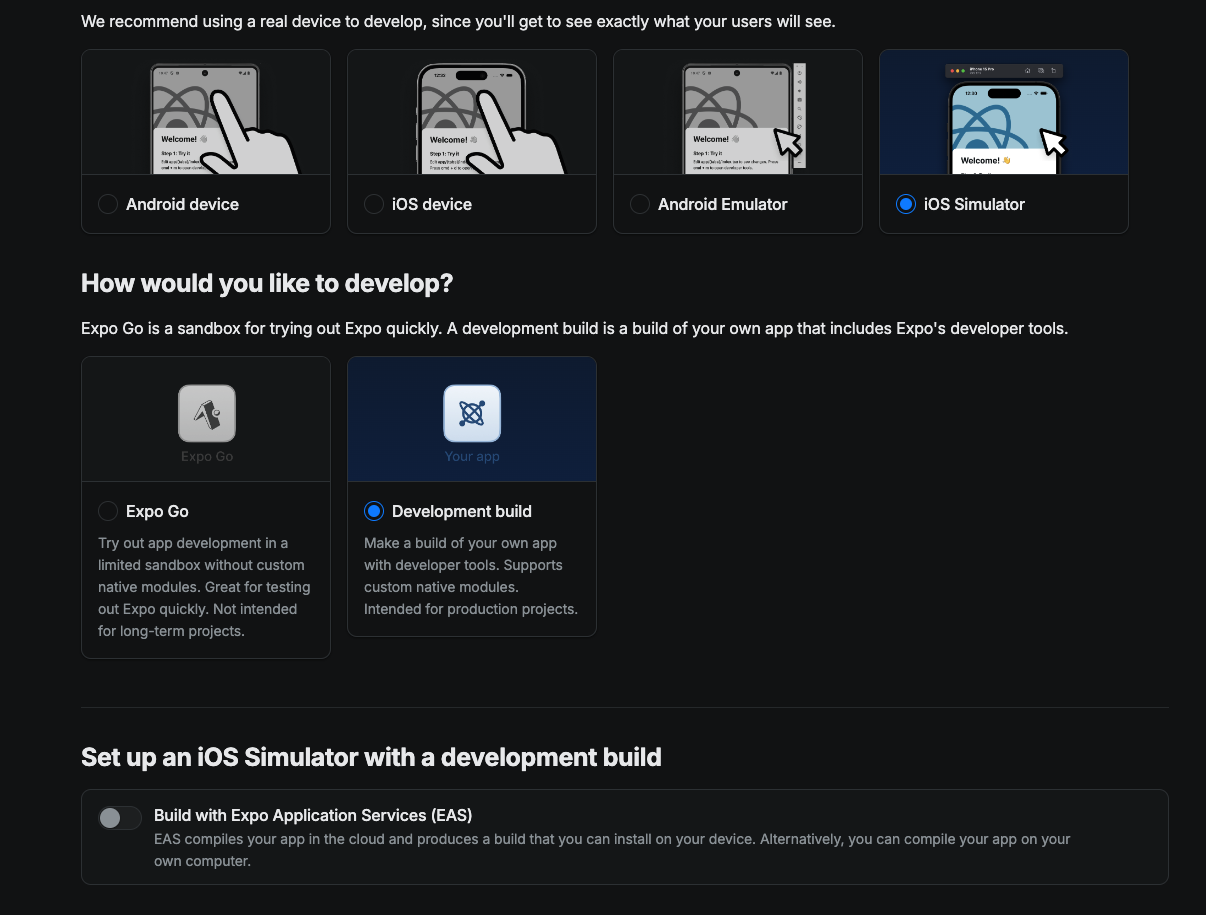The image size is (1206, 915).
Task: Click the 'Android Emulator' label
Action: 723,204
